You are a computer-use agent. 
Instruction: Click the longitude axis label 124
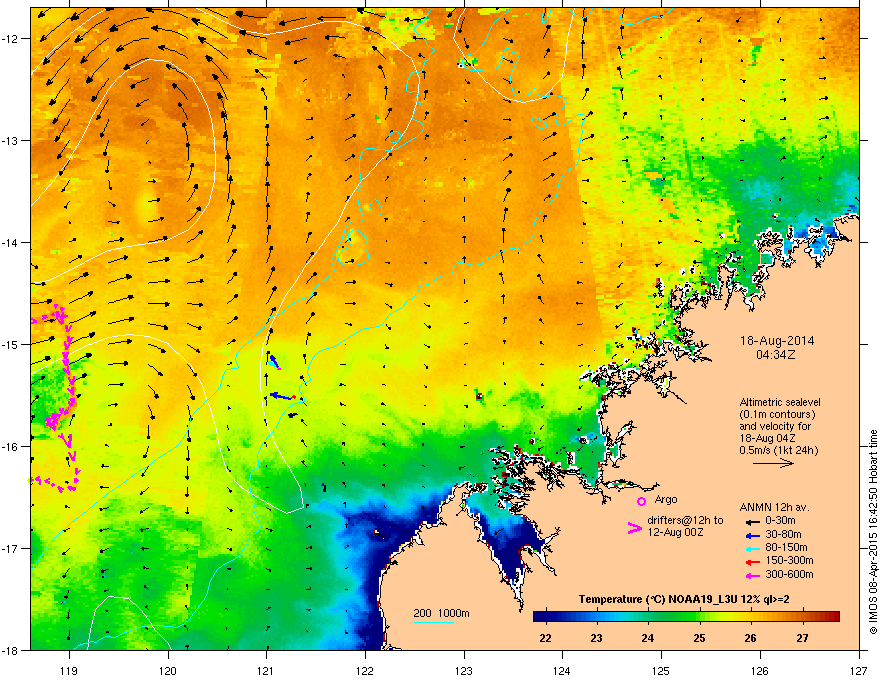coord(562,671)
